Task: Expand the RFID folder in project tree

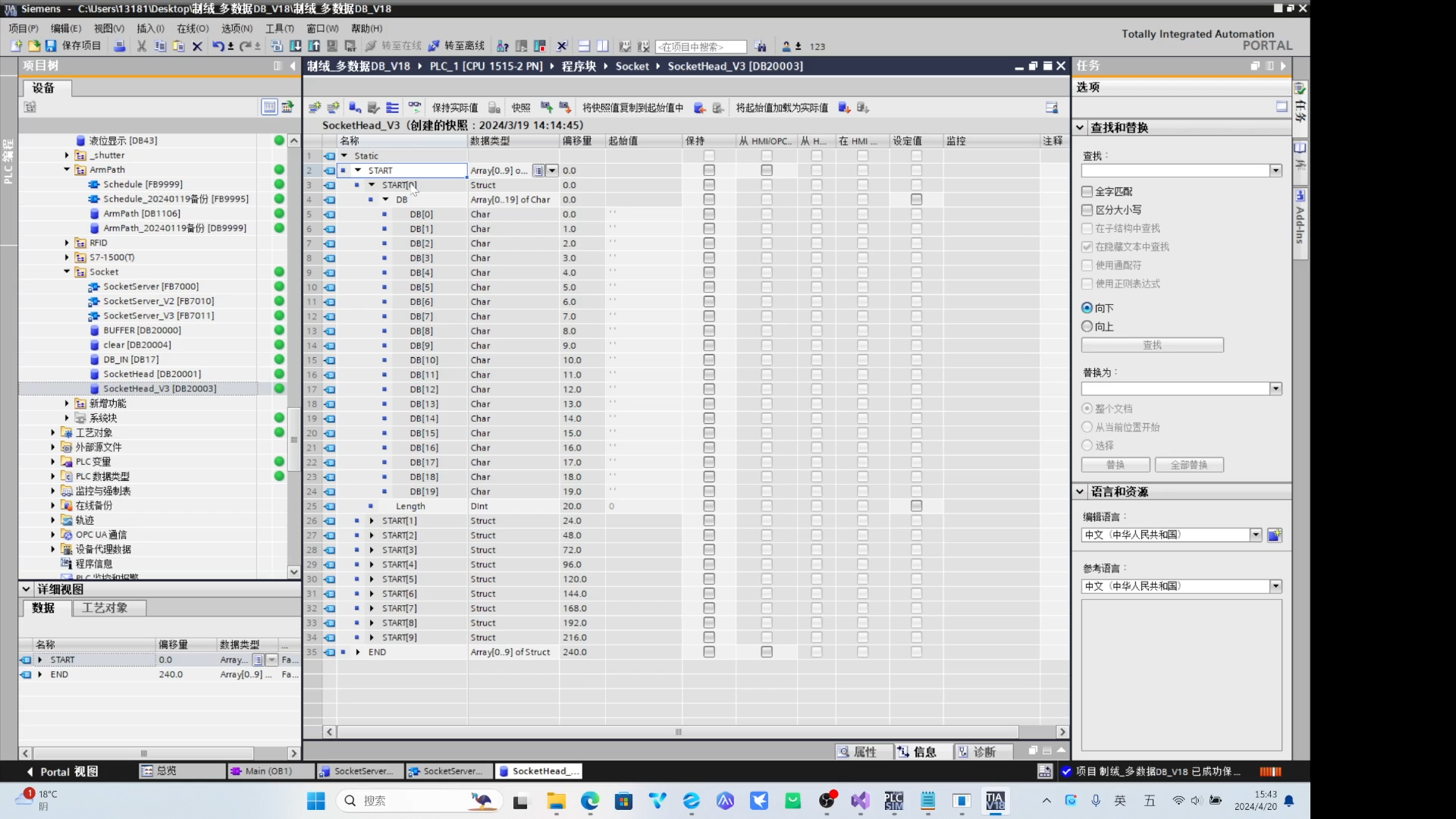Action: [x=67, y=243]
